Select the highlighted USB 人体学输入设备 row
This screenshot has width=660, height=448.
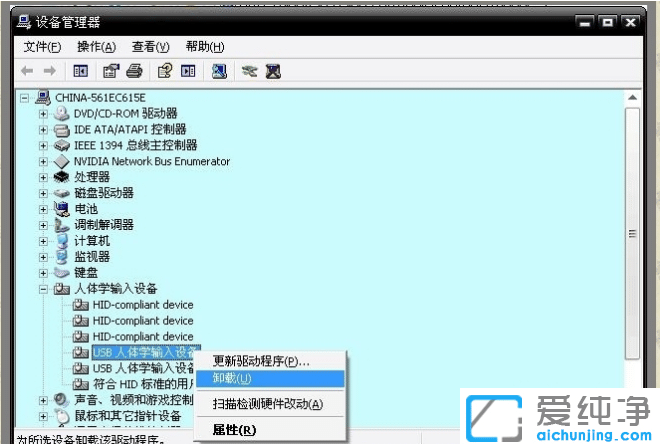[x=146, y=352]
